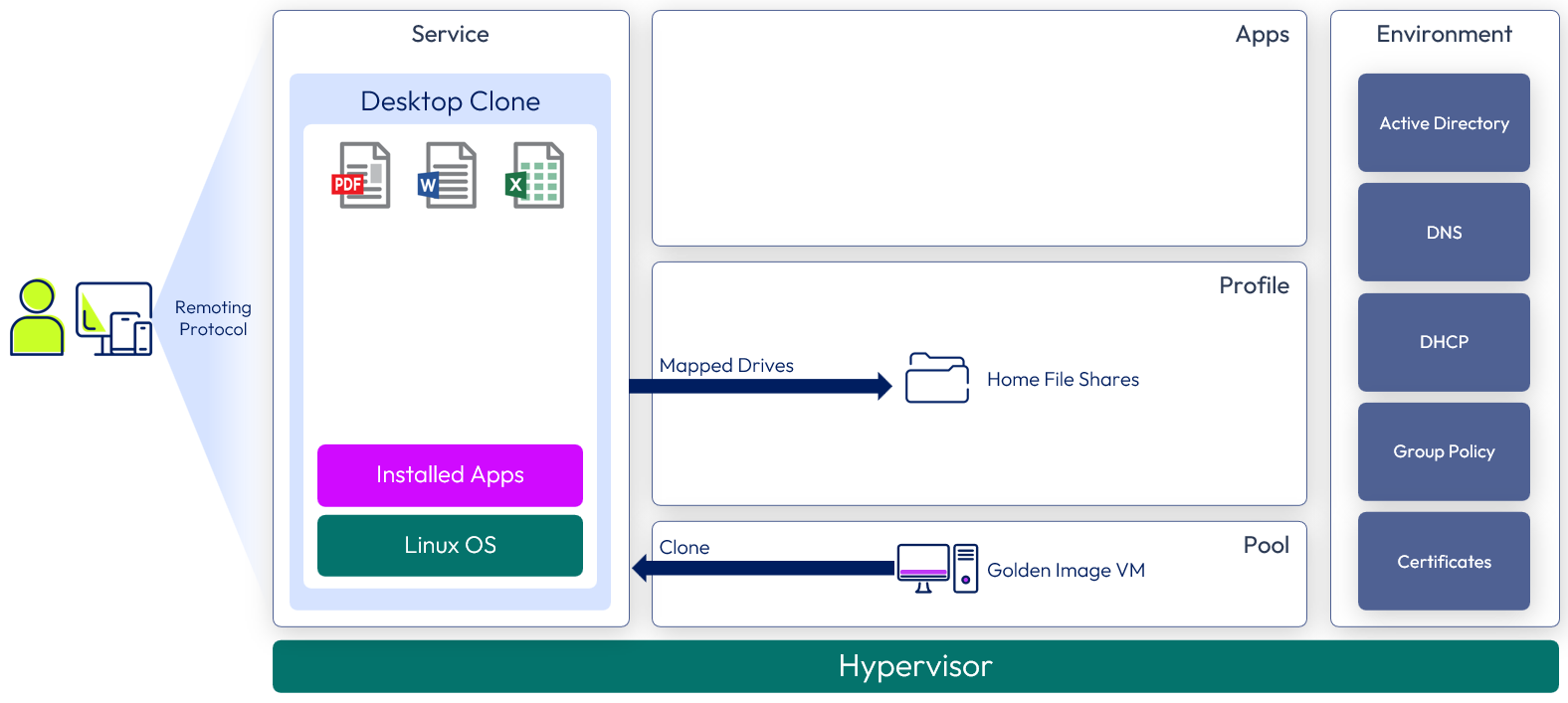Select the Word document icon

click(447, 176)
